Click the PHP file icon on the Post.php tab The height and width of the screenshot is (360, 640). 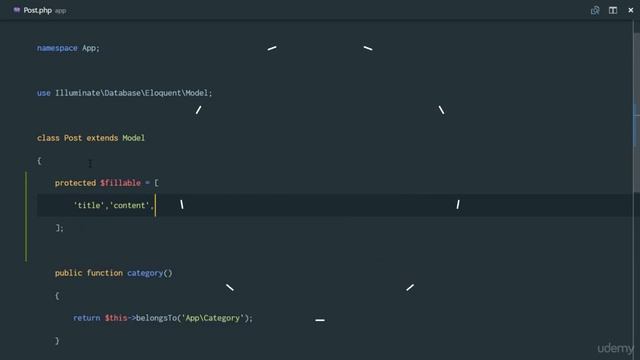click(x=17, y=10)
